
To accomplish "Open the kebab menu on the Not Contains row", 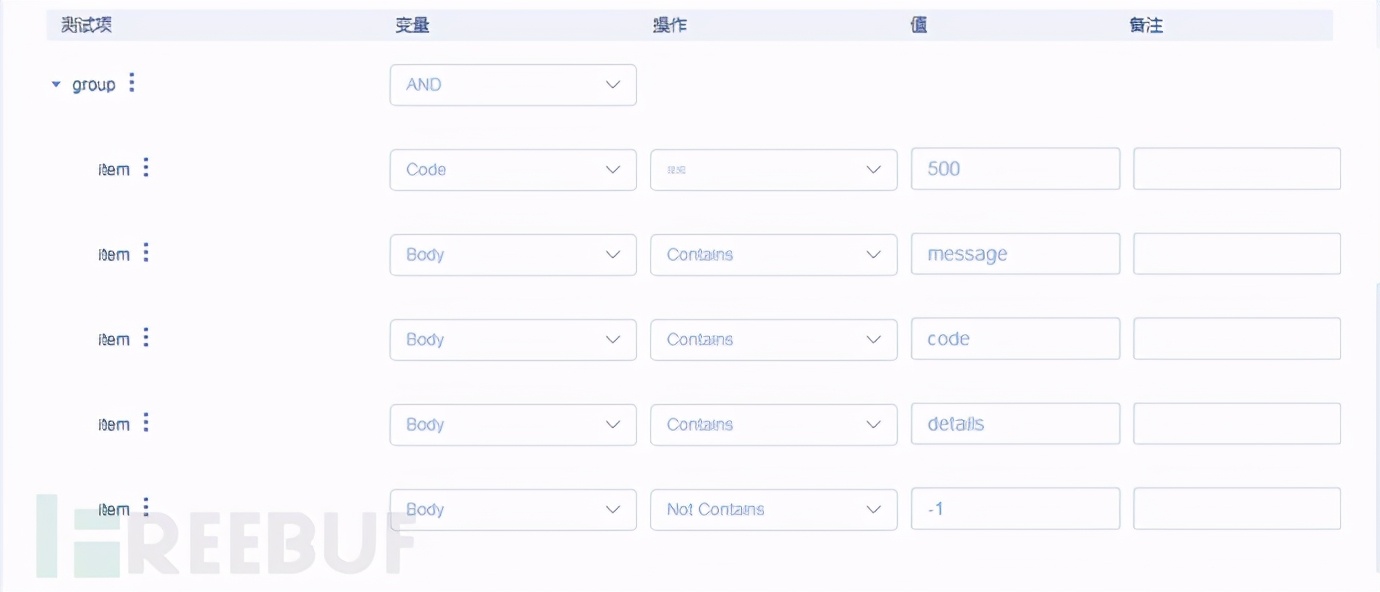I will [146, 508].
